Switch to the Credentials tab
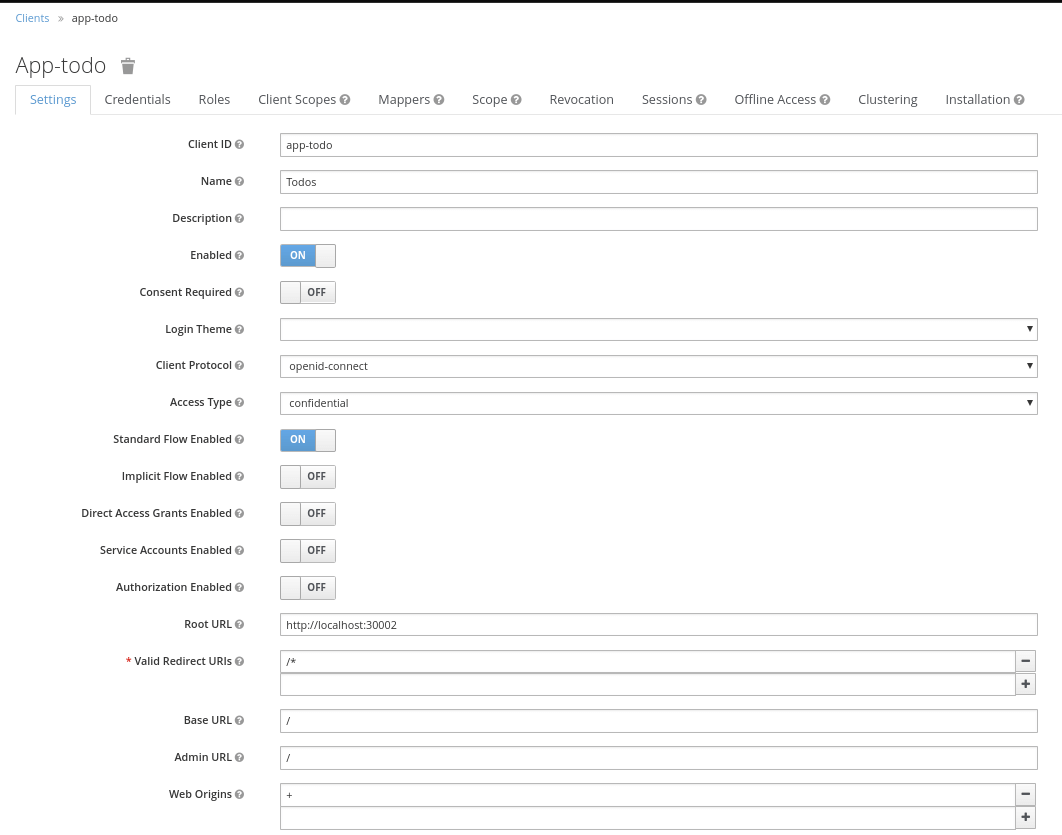 137,100
